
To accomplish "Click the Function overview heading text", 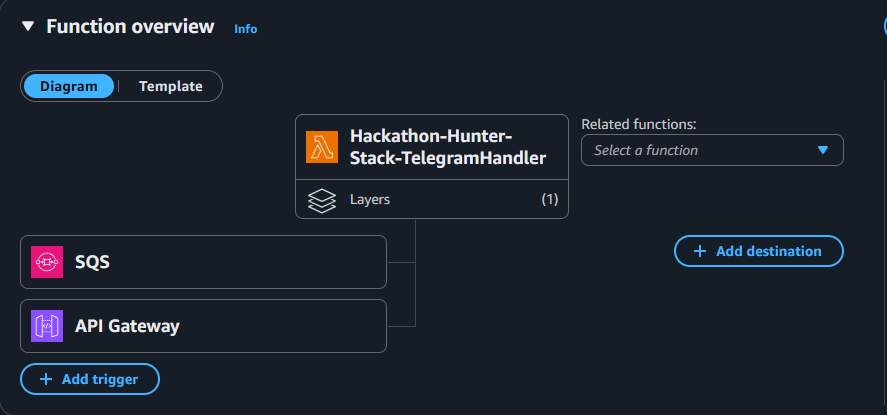I will [x=130, y=27].
